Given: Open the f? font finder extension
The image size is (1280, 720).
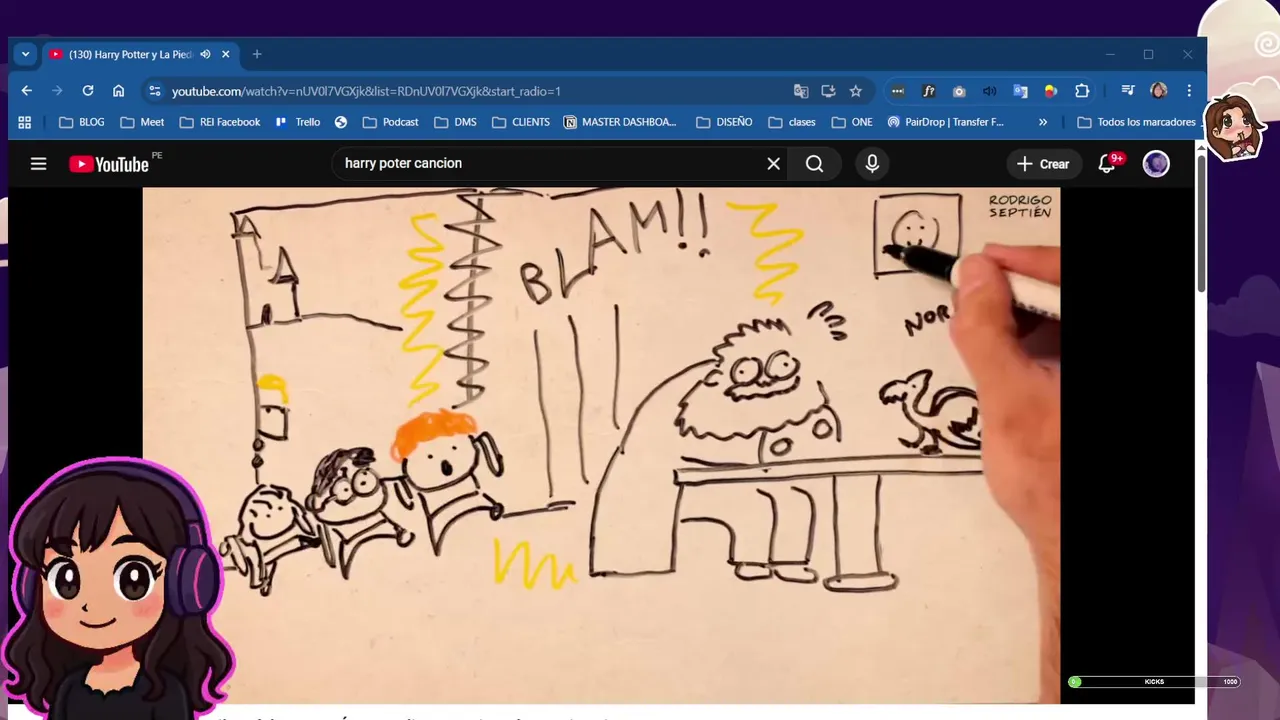Looking at the screenshot, I should 928,91.
